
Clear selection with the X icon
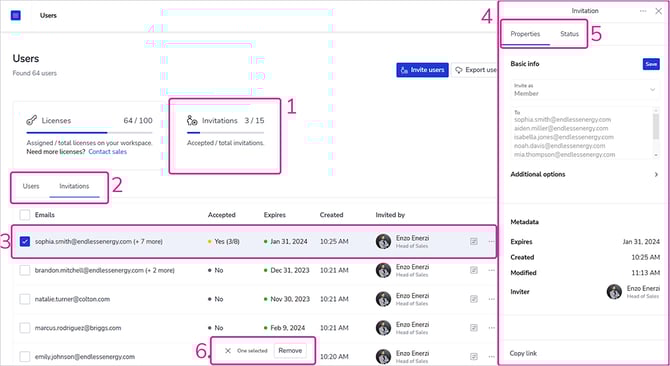tap(228, 351)
